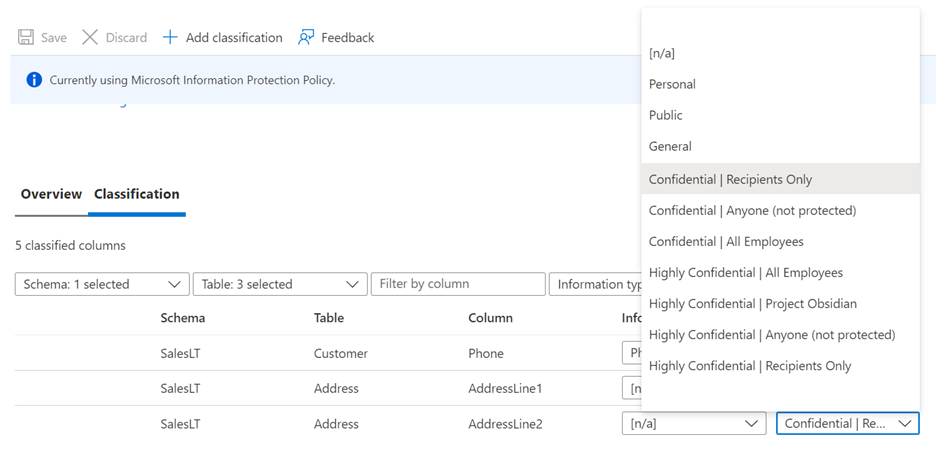Pick the General label option
The image size is (936, 464).
tap(670, 146)
